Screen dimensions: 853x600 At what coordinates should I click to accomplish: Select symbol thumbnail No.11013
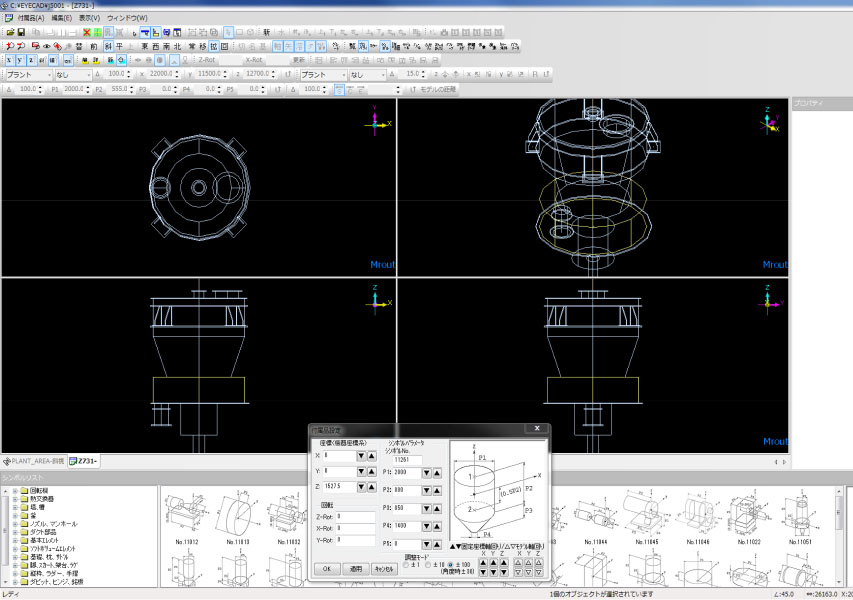[238, 517]
